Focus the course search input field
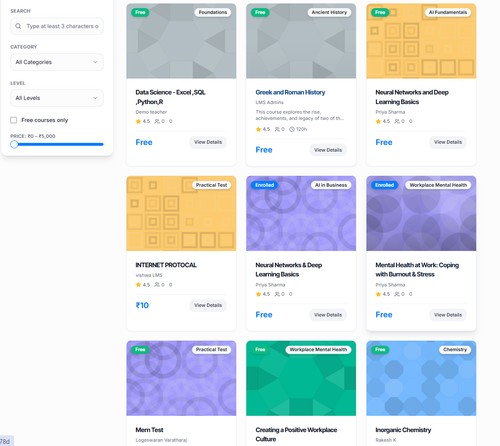Screen dimensions: 500x446 click(x=57, y=26)
